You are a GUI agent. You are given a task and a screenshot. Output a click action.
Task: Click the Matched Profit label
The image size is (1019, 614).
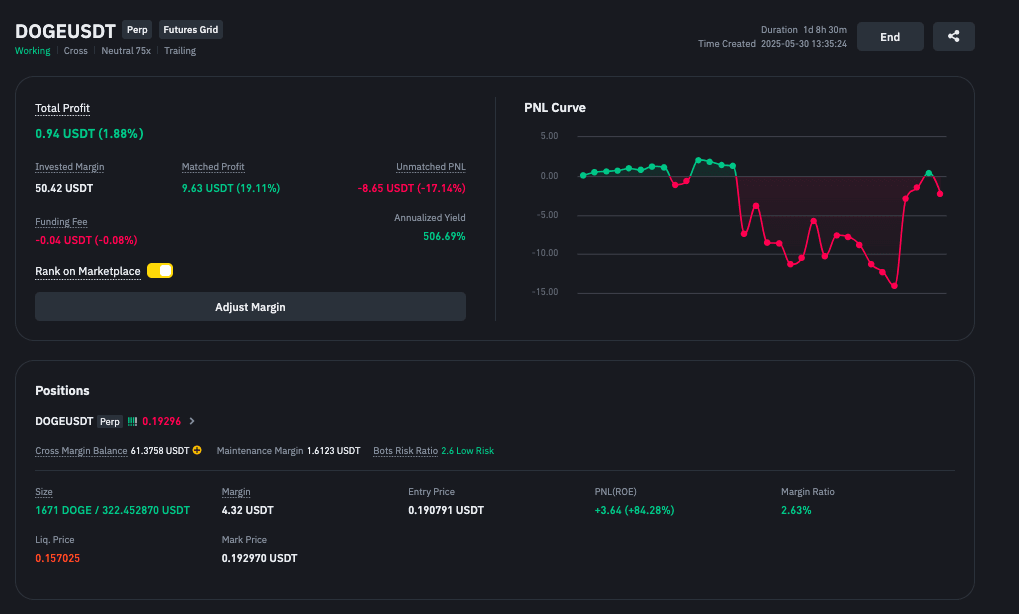[x=213, y=167]
